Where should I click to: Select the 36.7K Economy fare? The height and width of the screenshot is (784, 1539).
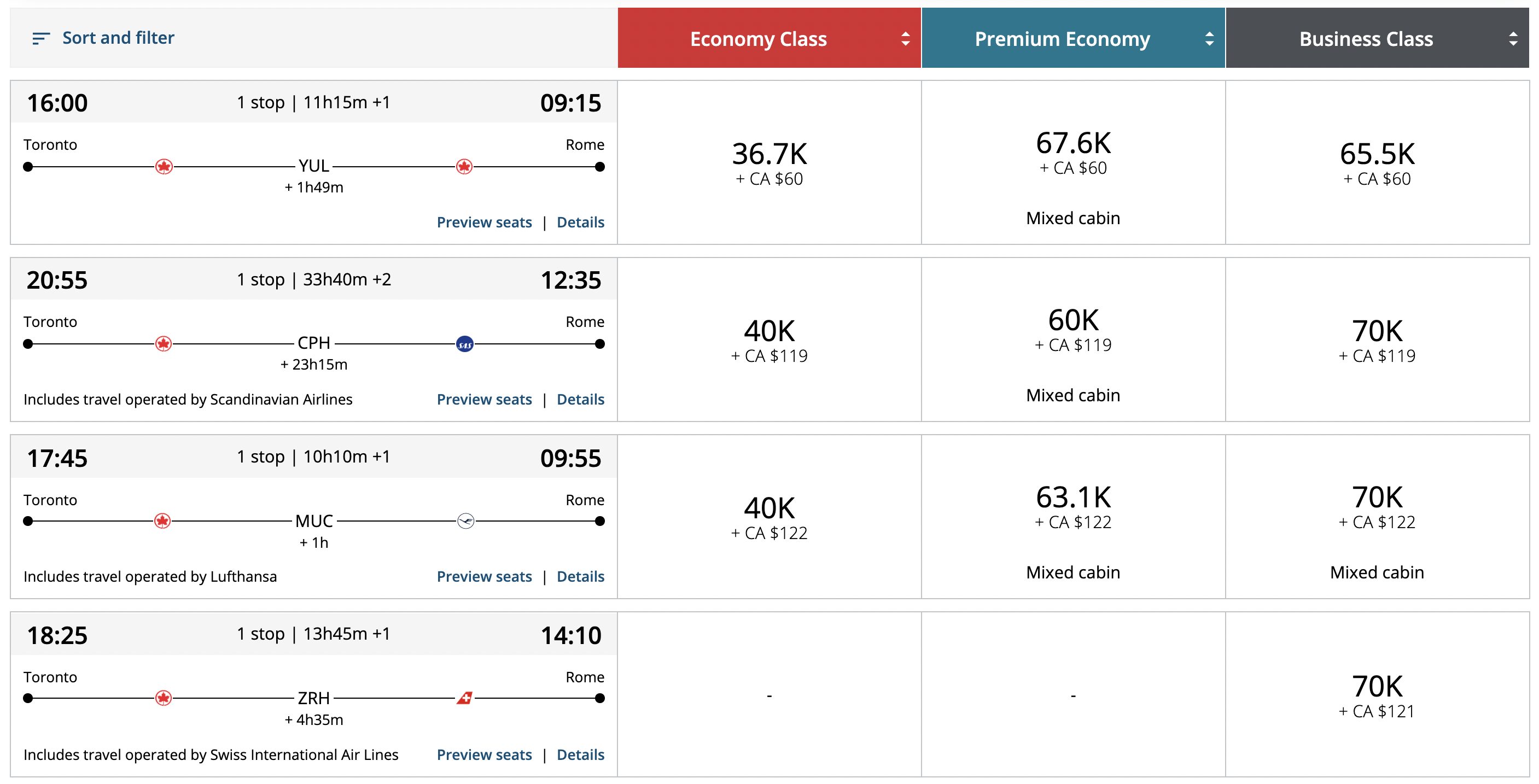(769, 162)
